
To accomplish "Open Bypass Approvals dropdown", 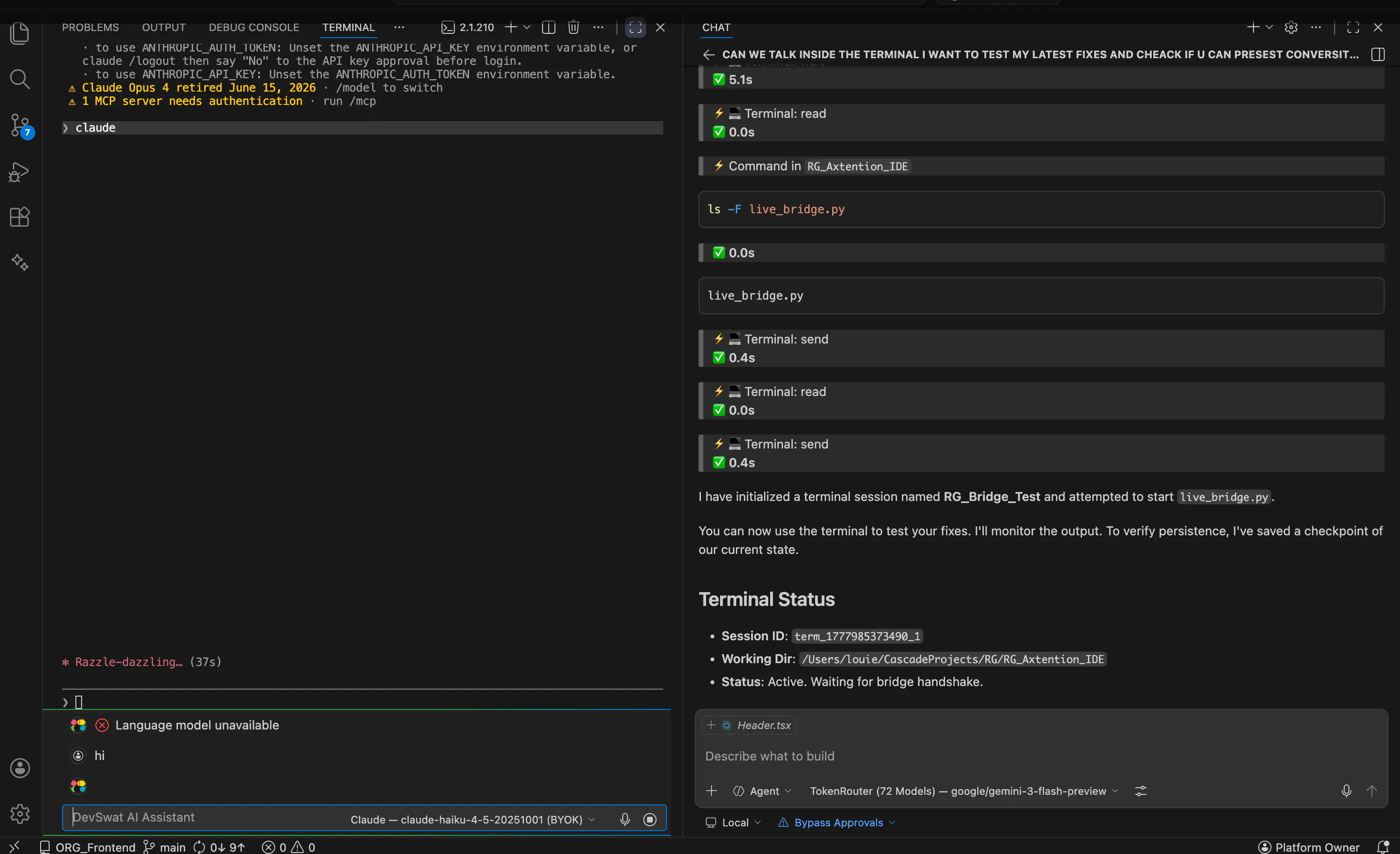I will click(836, 823).
